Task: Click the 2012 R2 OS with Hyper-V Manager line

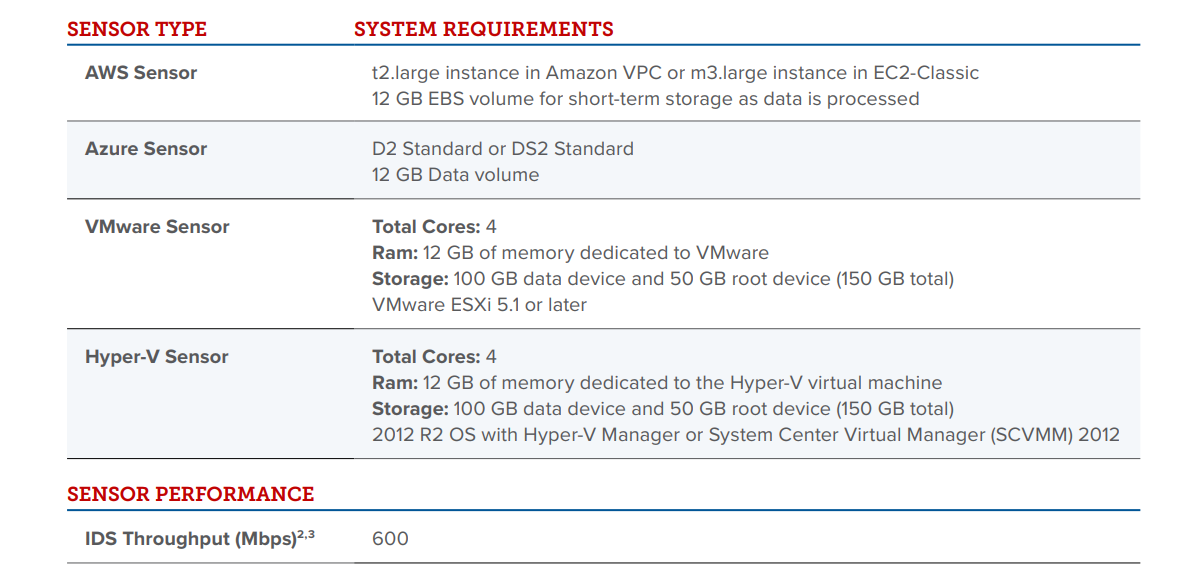Action: coord(745,435)
